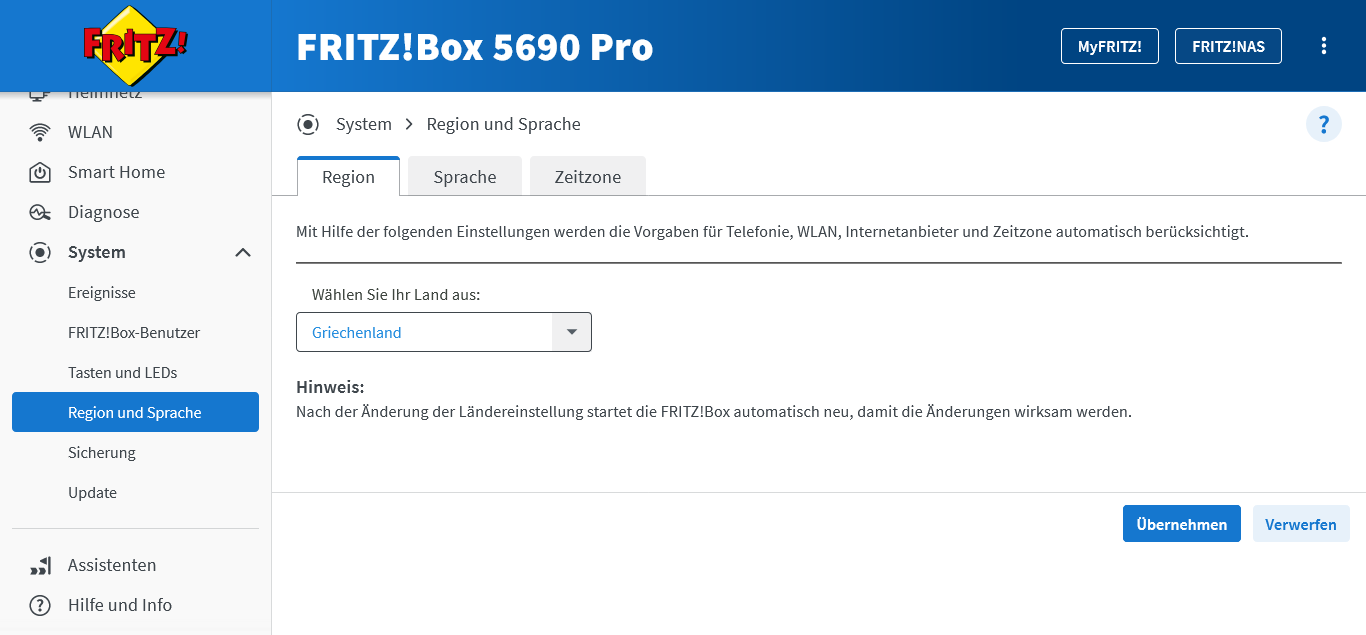Screen dimensions: 1366x635
Task: Click the WLAN wifi icon
Action: click(40, 132)
